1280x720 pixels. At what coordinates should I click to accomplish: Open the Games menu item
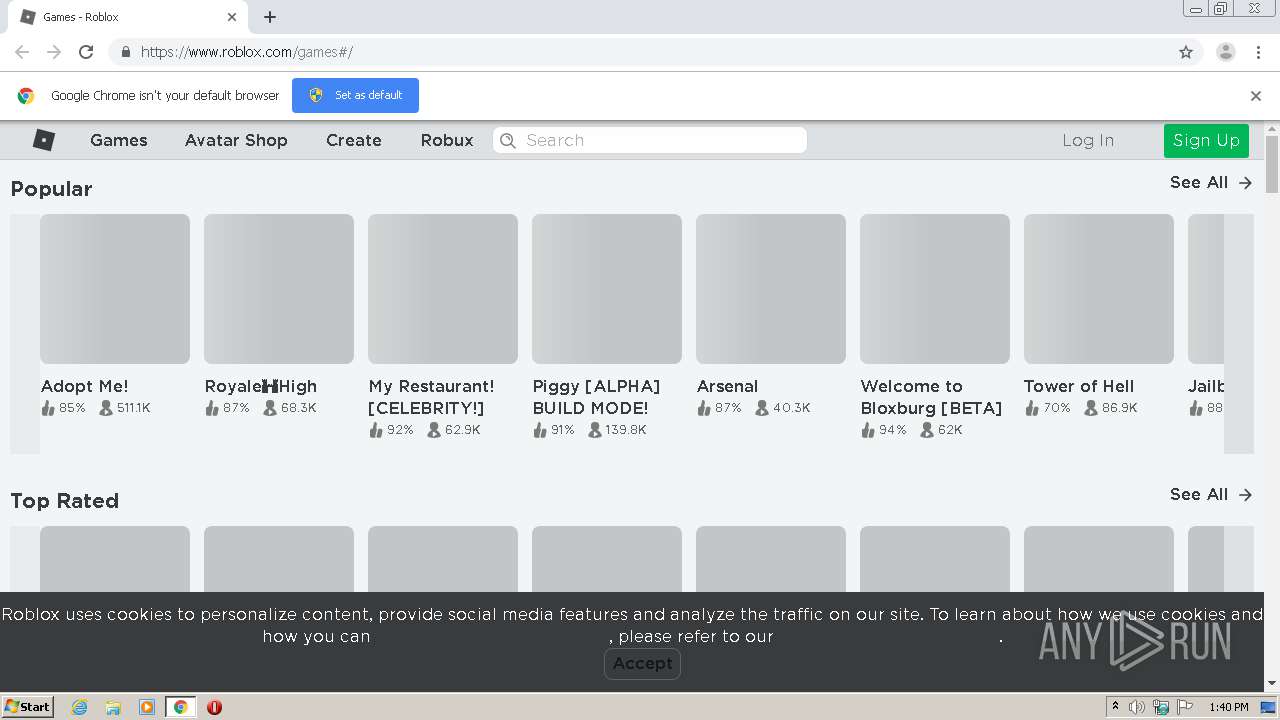pyautogui.click(x=119, y=140)
